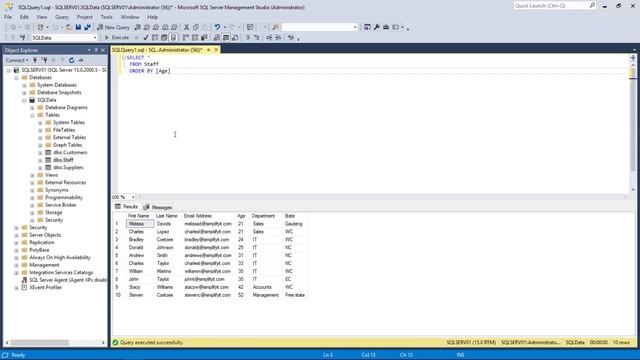This screenshot has height=360, width=640.
Task: Select the 'Melissa' first name cell
Action: [140, 224]
